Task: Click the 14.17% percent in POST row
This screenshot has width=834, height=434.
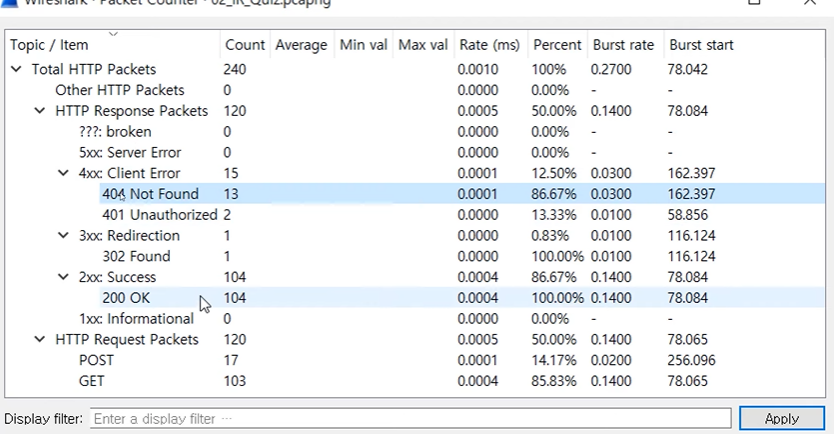Action: pos(553,360)
